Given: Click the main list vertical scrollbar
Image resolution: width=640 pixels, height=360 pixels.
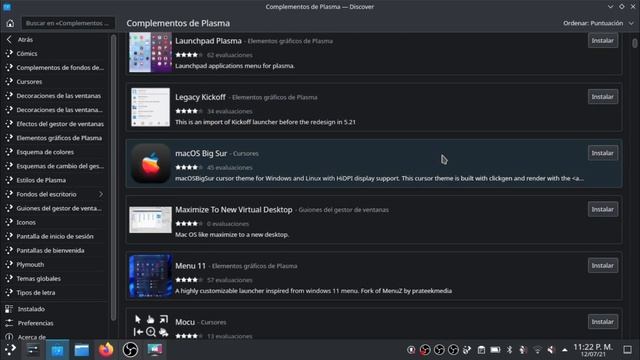Looking at the screenshot, I should coord(634,43).
